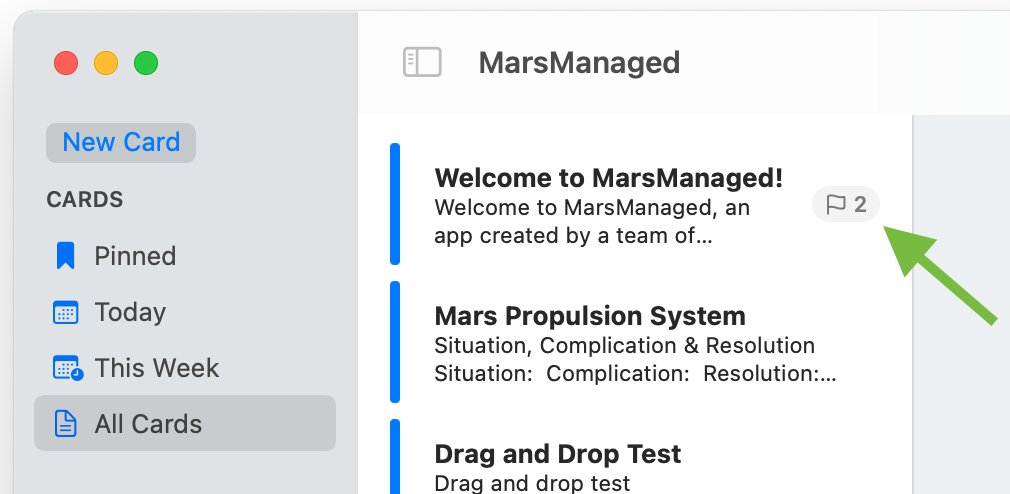Click the green full-screen window button
Screen dimensions: 1010x494
point(146,63)
